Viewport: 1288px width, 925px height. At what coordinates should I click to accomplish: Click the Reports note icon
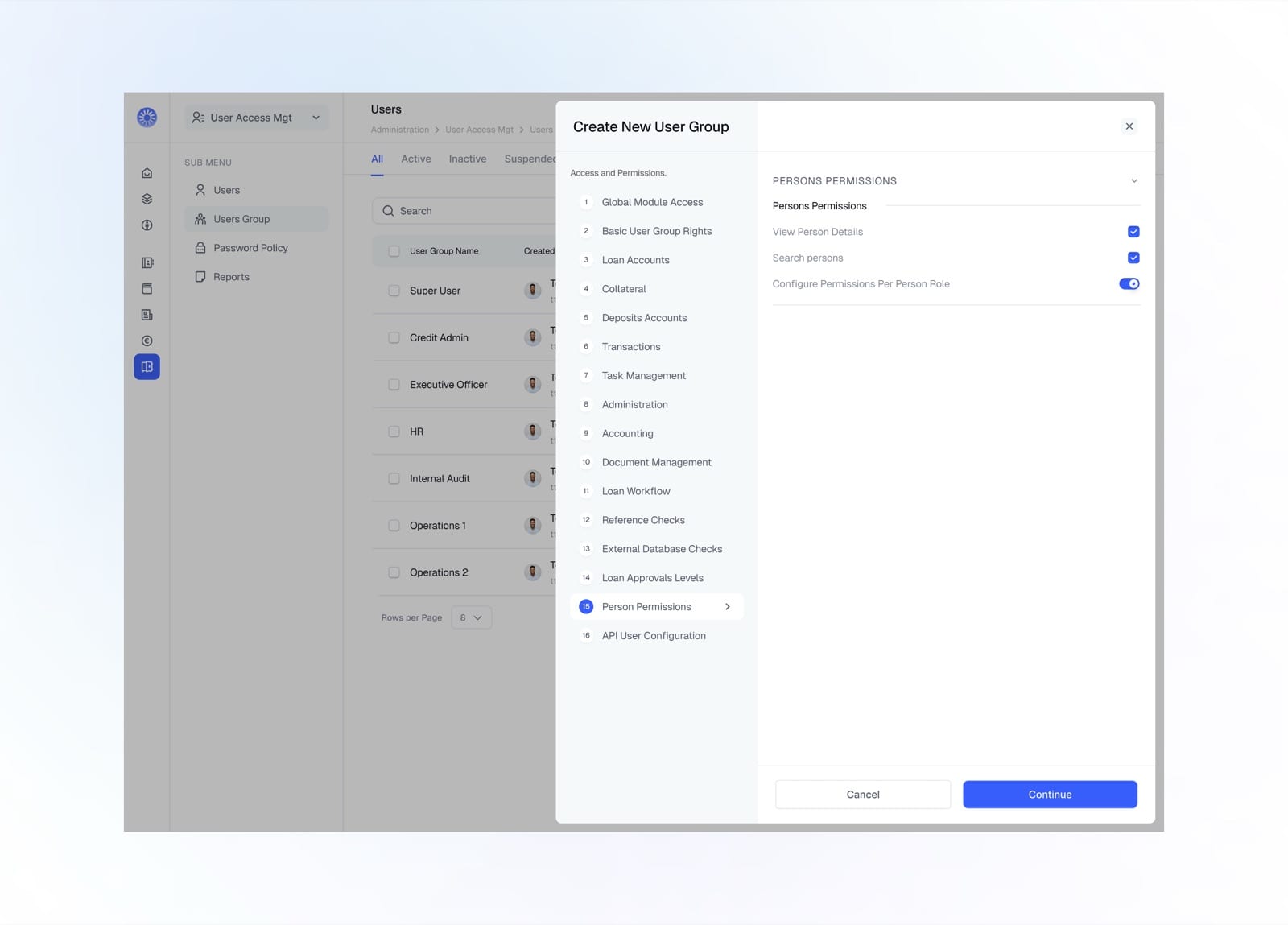pos(200,277)
